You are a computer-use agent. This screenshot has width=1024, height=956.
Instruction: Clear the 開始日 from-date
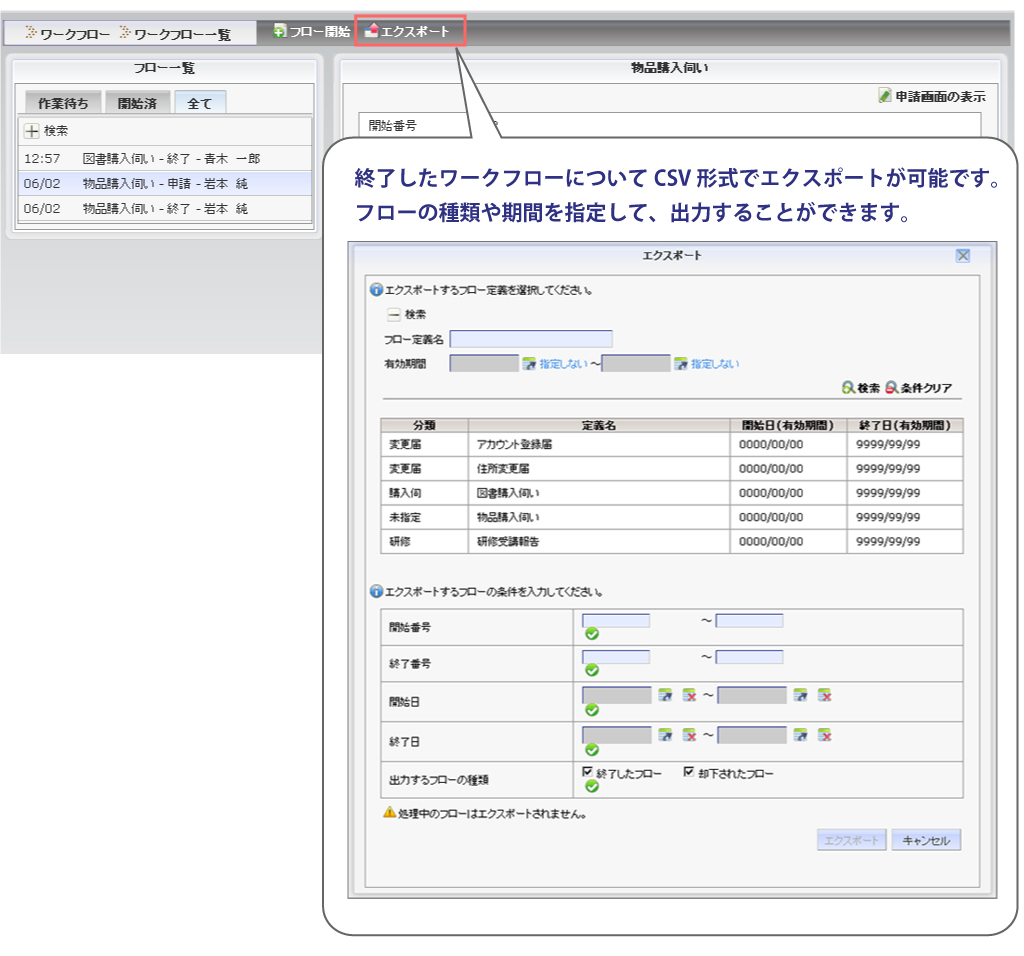pos(689,695)
